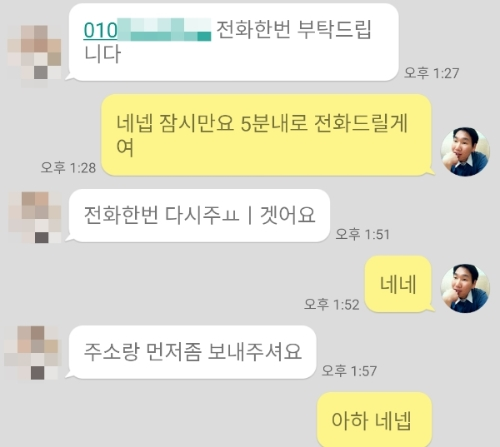Select the yellow bubble '네네'

(x=399, y=284)
